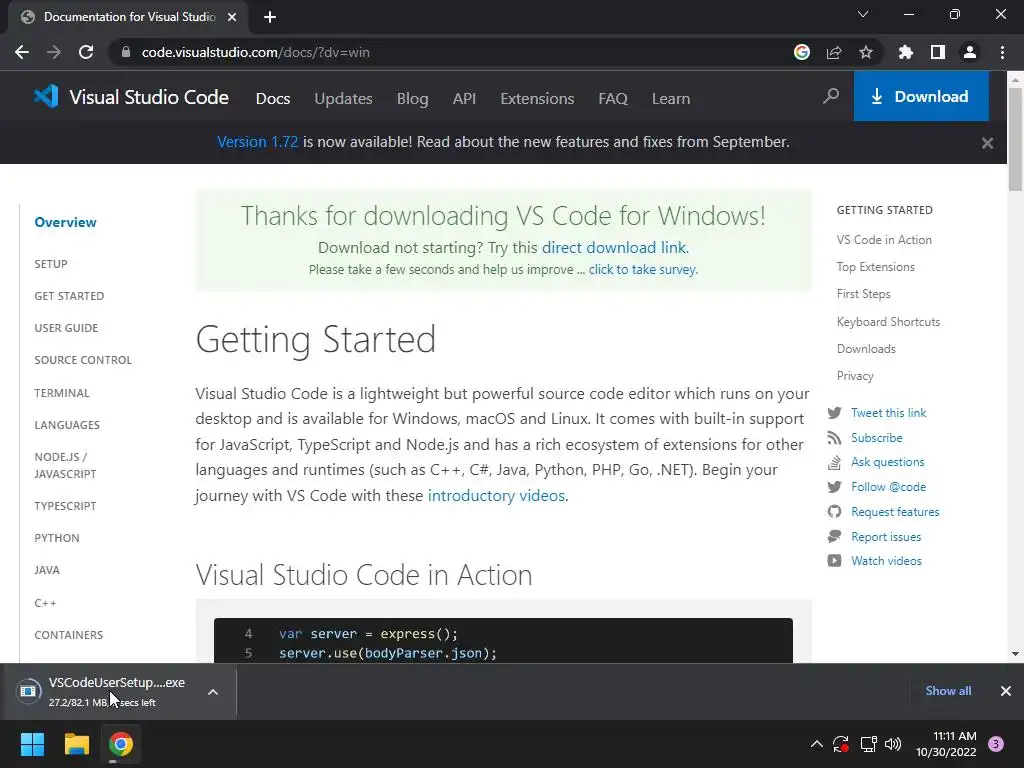The image size is (1024, 768).
Task: Go back with the browser back arrow
Action: tap(22, 52)
